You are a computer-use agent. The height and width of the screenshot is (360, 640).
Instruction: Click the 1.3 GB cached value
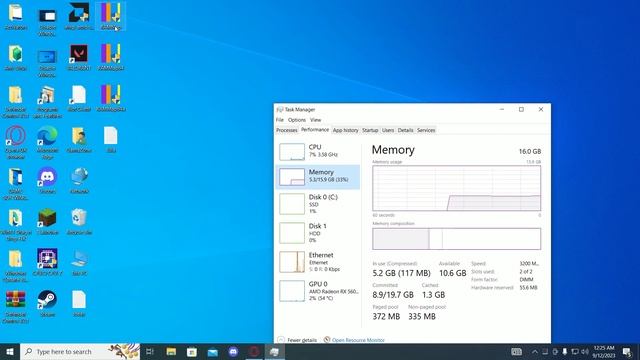pos(433,295)
